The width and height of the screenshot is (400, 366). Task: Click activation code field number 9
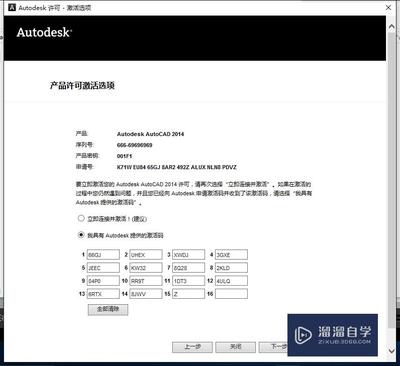[103, 281]
